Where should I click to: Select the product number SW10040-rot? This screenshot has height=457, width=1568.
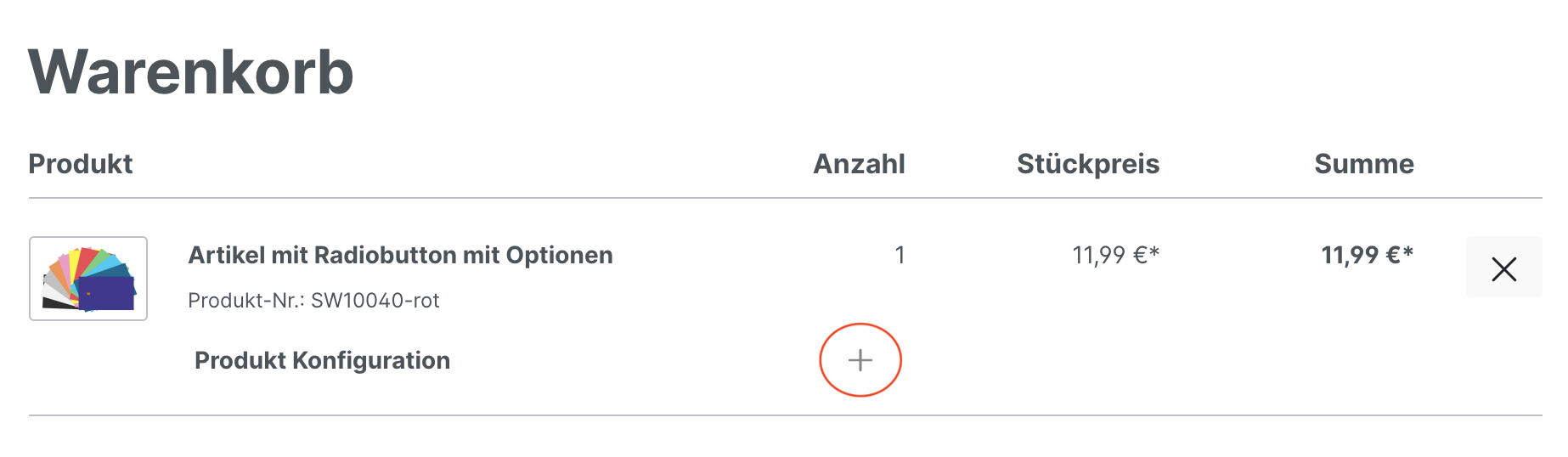[375, 301]
